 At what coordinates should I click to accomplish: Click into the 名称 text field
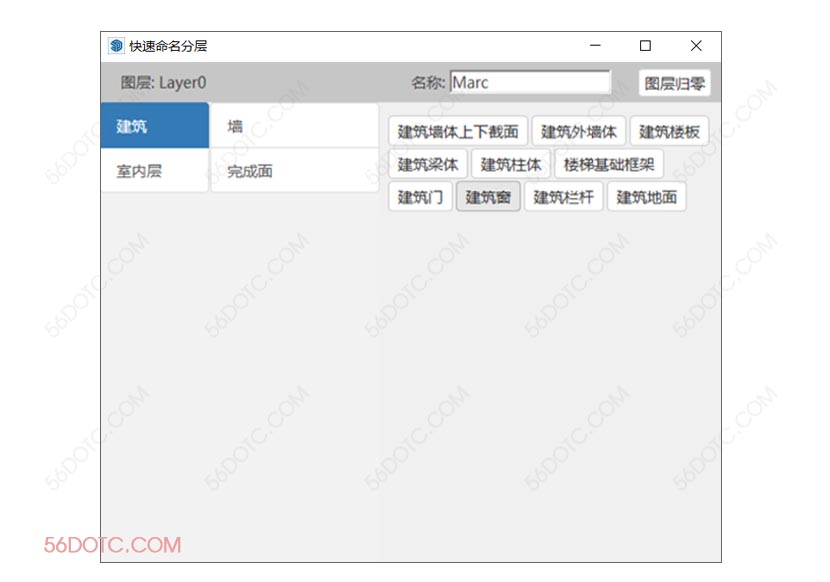point(529,82)
